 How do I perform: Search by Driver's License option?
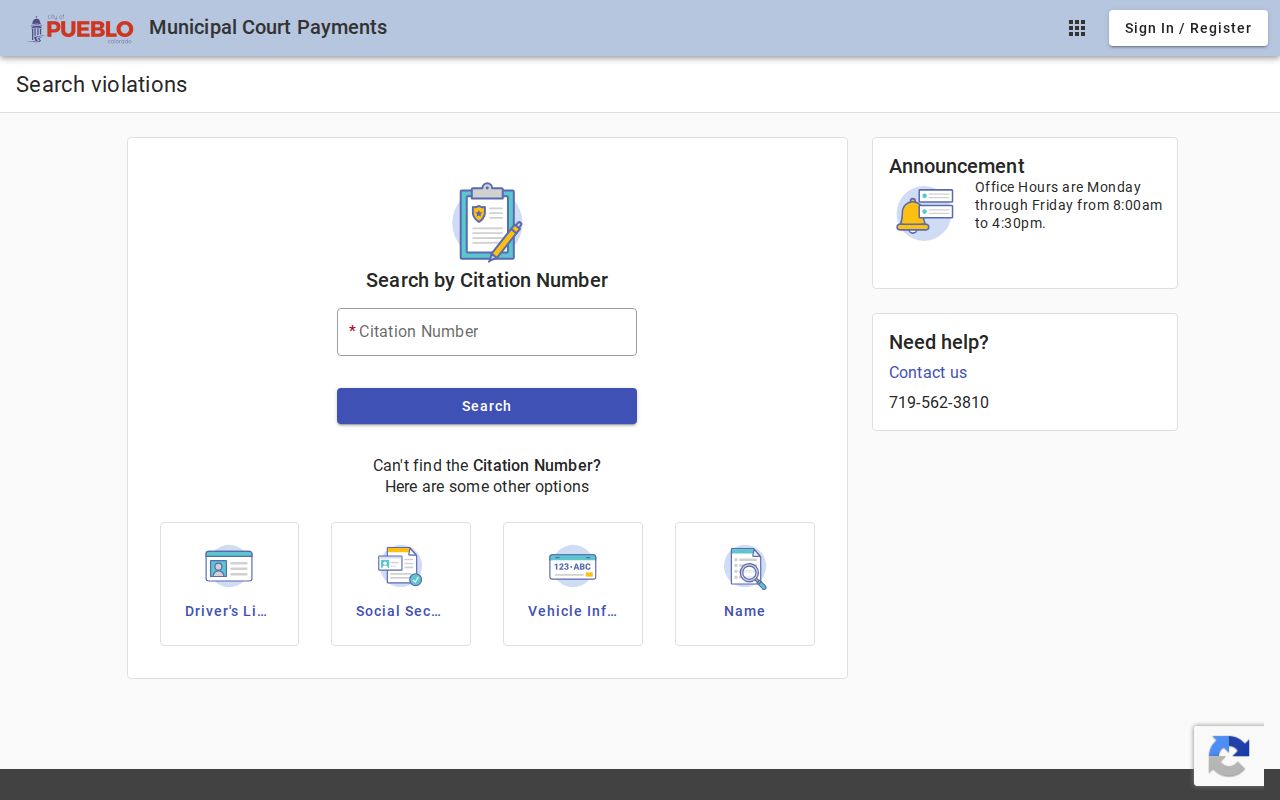pyautogui.click(x=229, y=584)
